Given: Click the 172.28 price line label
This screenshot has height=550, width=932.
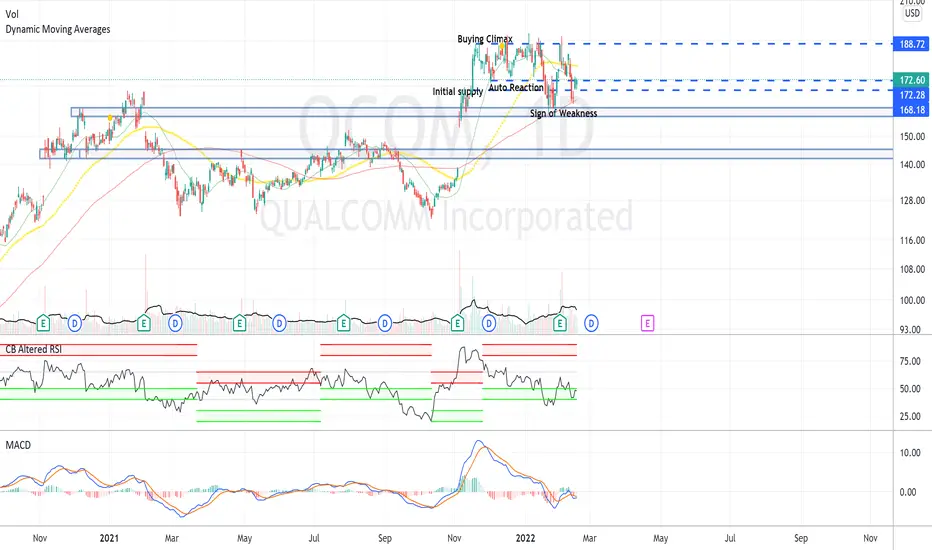Looking at the screenshot, I should (x=911, y=95).
